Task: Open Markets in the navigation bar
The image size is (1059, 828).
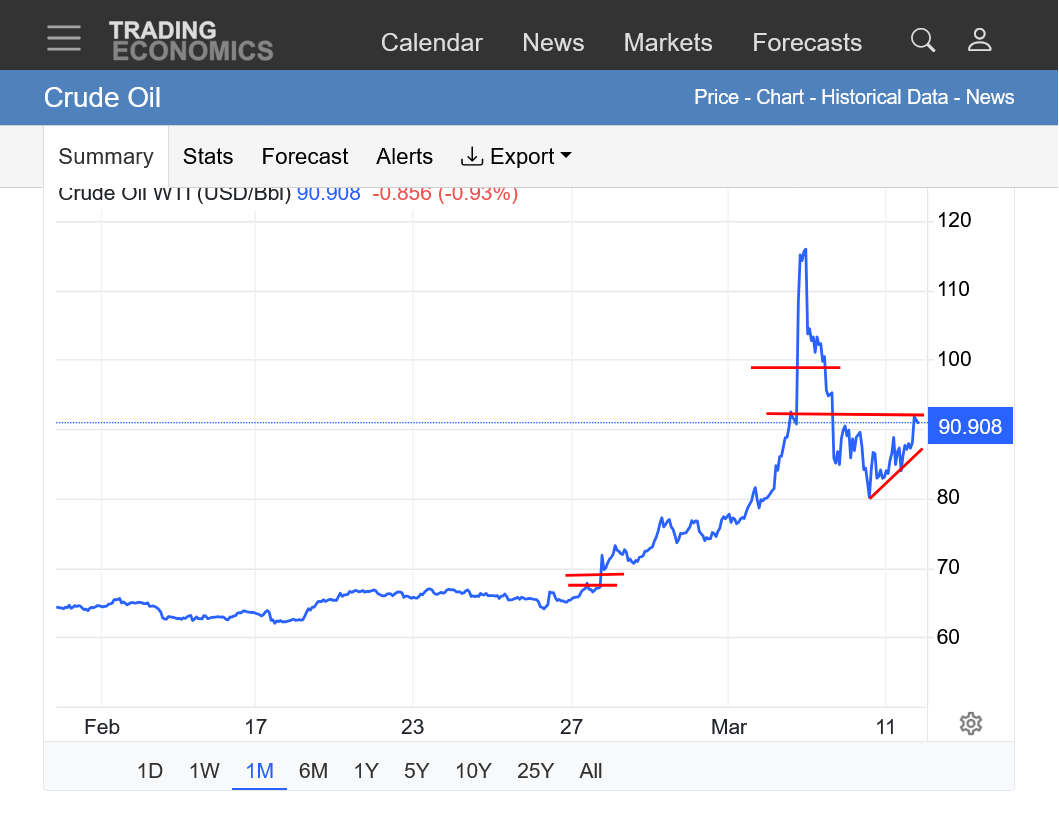Action: (x=668, y=43)
